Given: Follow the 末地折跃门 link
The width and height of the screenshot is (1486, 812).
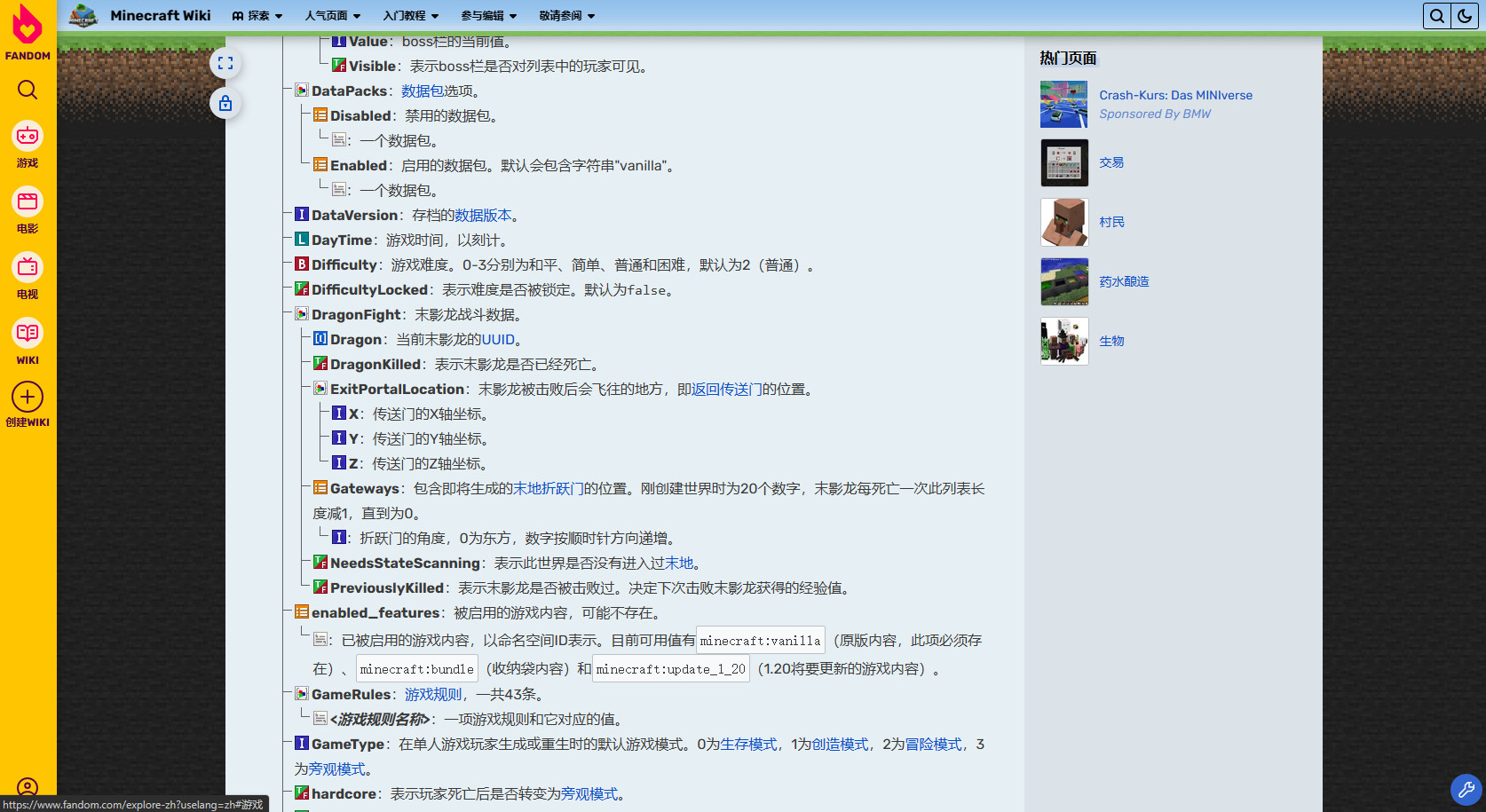Looking at the screenshot, I should click(549, 488).
